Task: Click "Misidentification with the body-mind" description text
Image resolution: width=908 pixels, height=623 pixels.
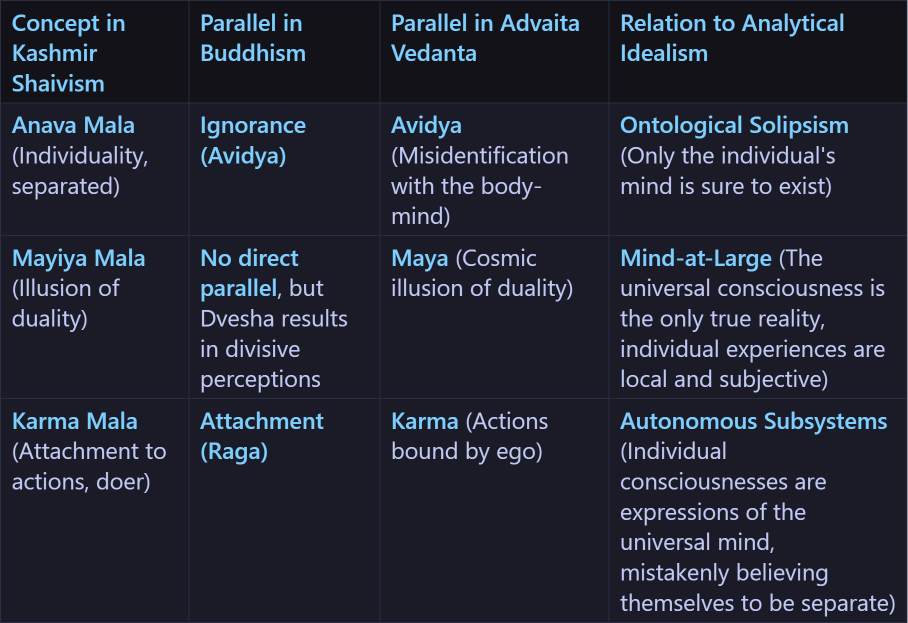Action: [479, 186]
